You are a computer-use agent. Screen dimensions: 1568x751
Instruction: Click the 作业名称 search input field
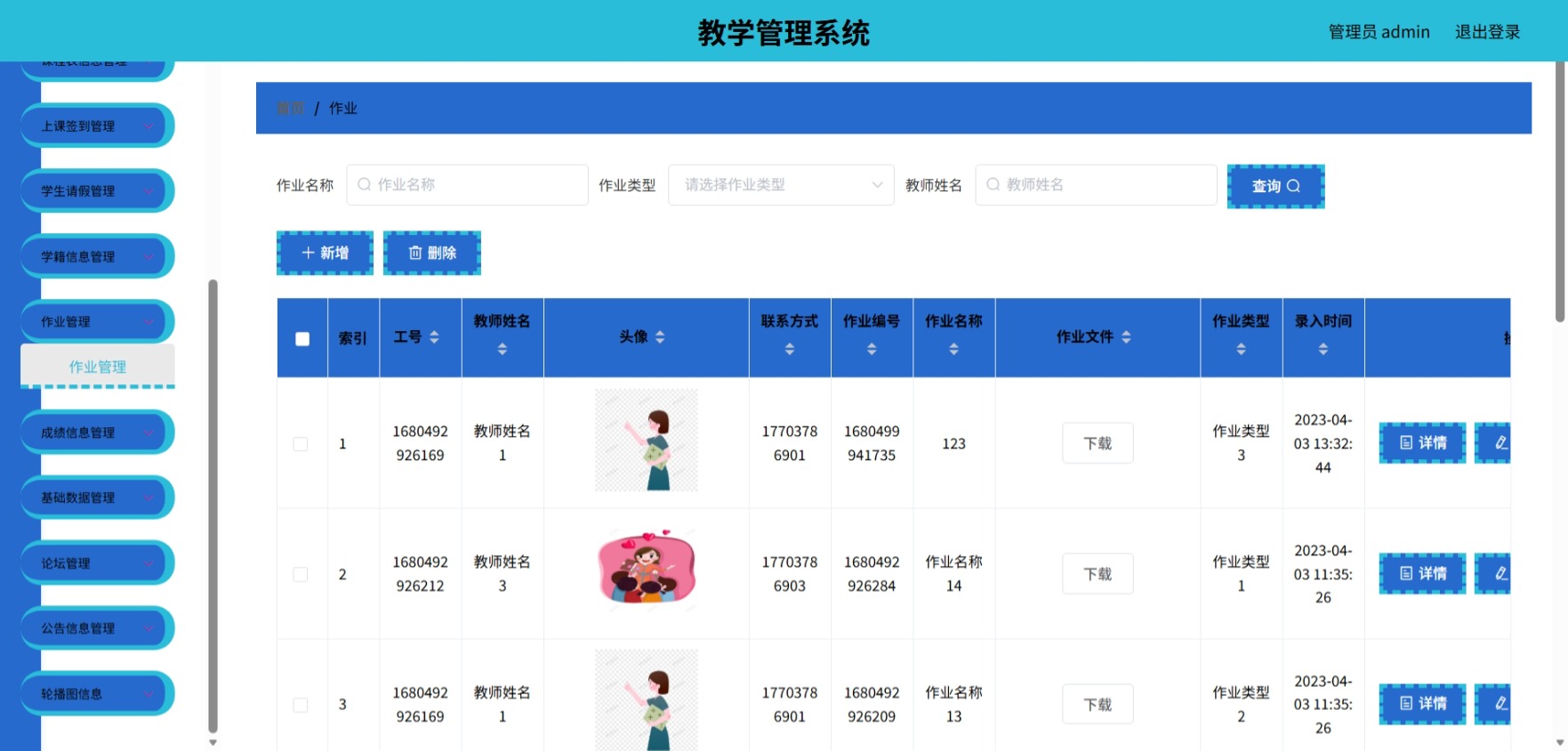click(x=467, y=185)
